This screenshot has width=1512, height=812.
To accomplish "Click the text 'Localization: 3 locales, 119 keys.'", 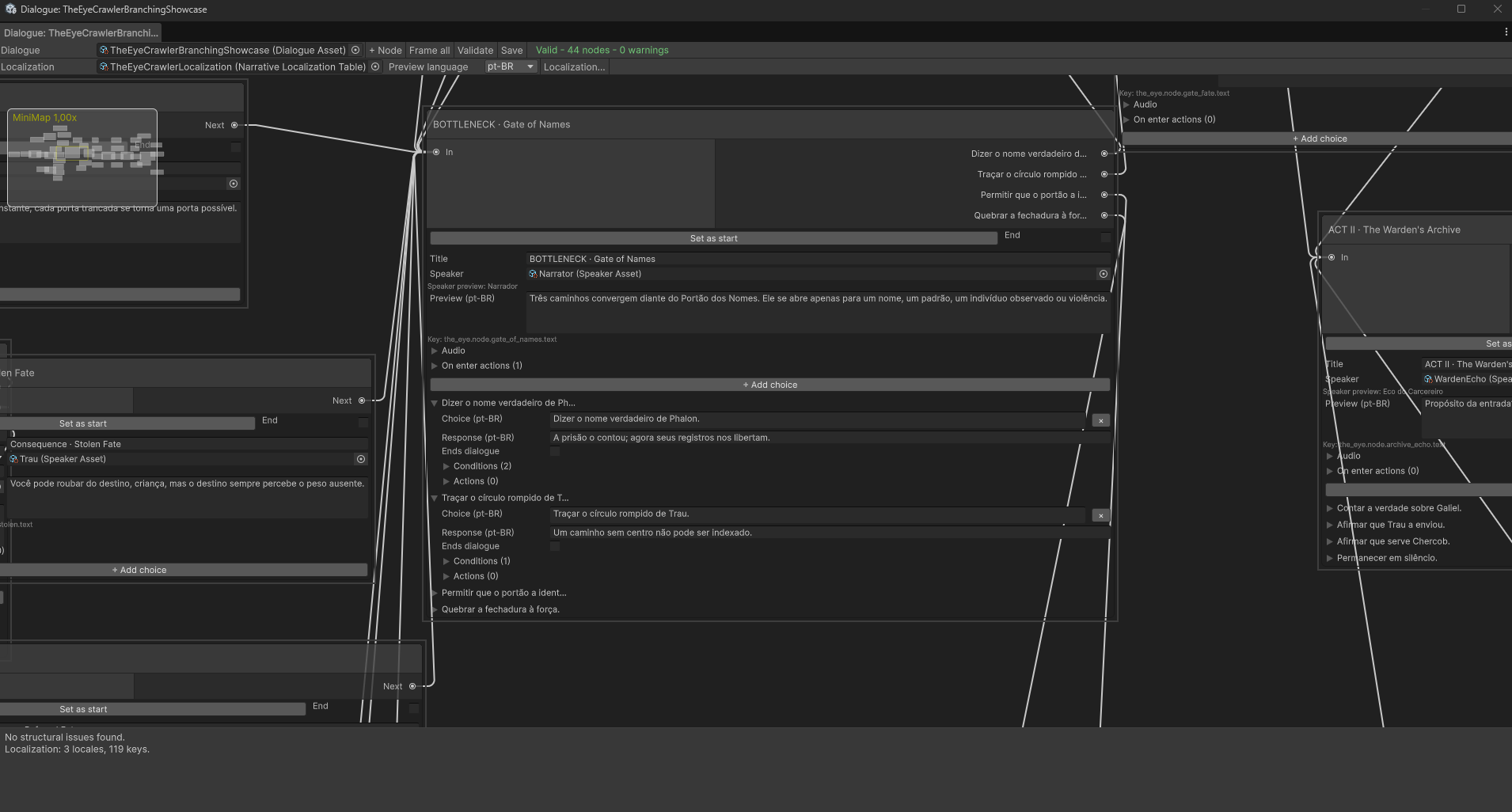I will point(77,749).
